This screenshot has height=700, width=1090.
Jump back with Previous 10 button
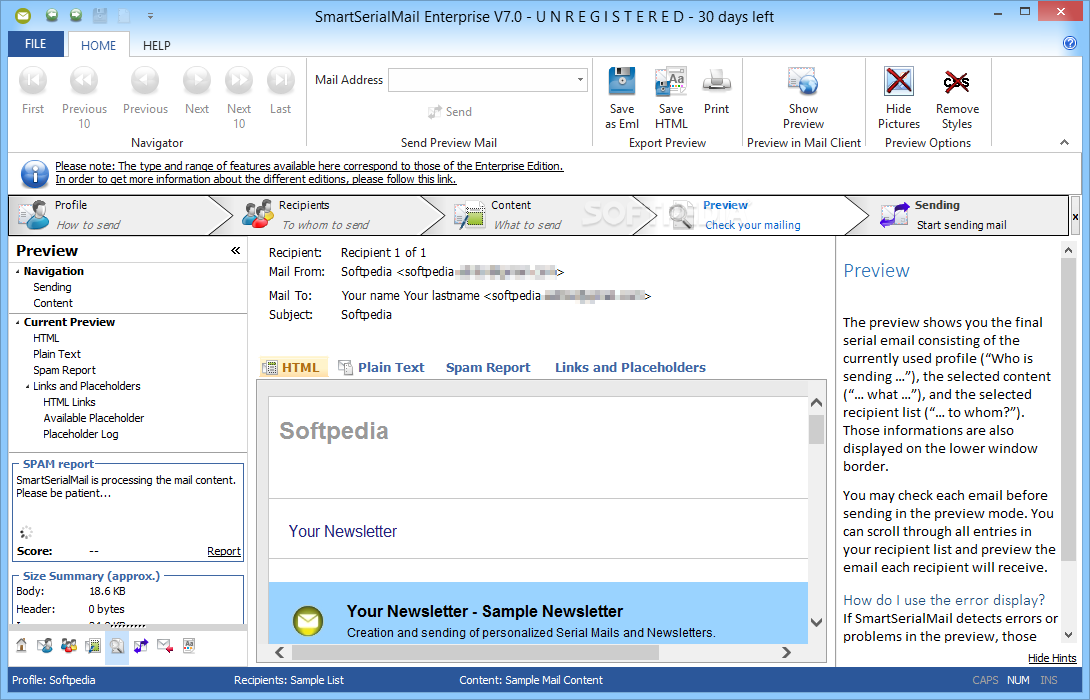pos(84,97)
